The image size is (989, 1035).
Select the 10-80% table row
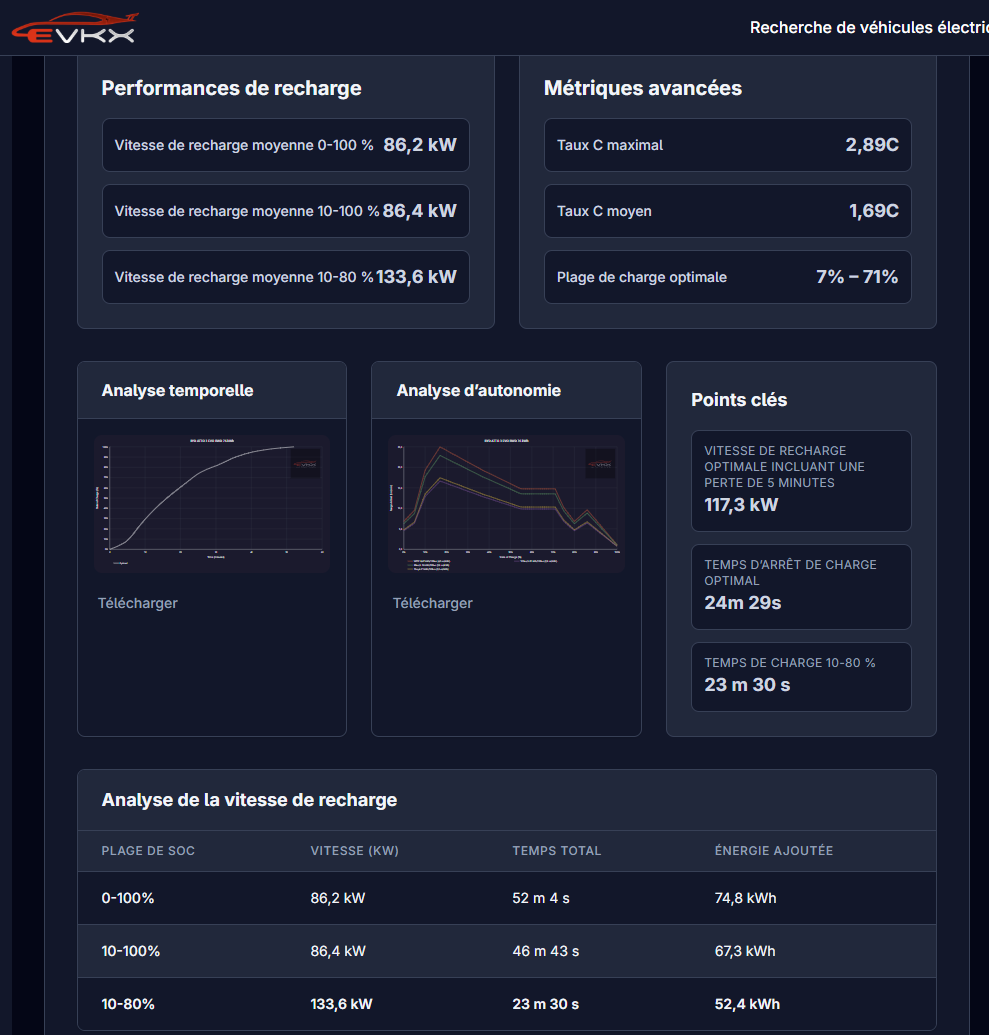[506, 1004]
